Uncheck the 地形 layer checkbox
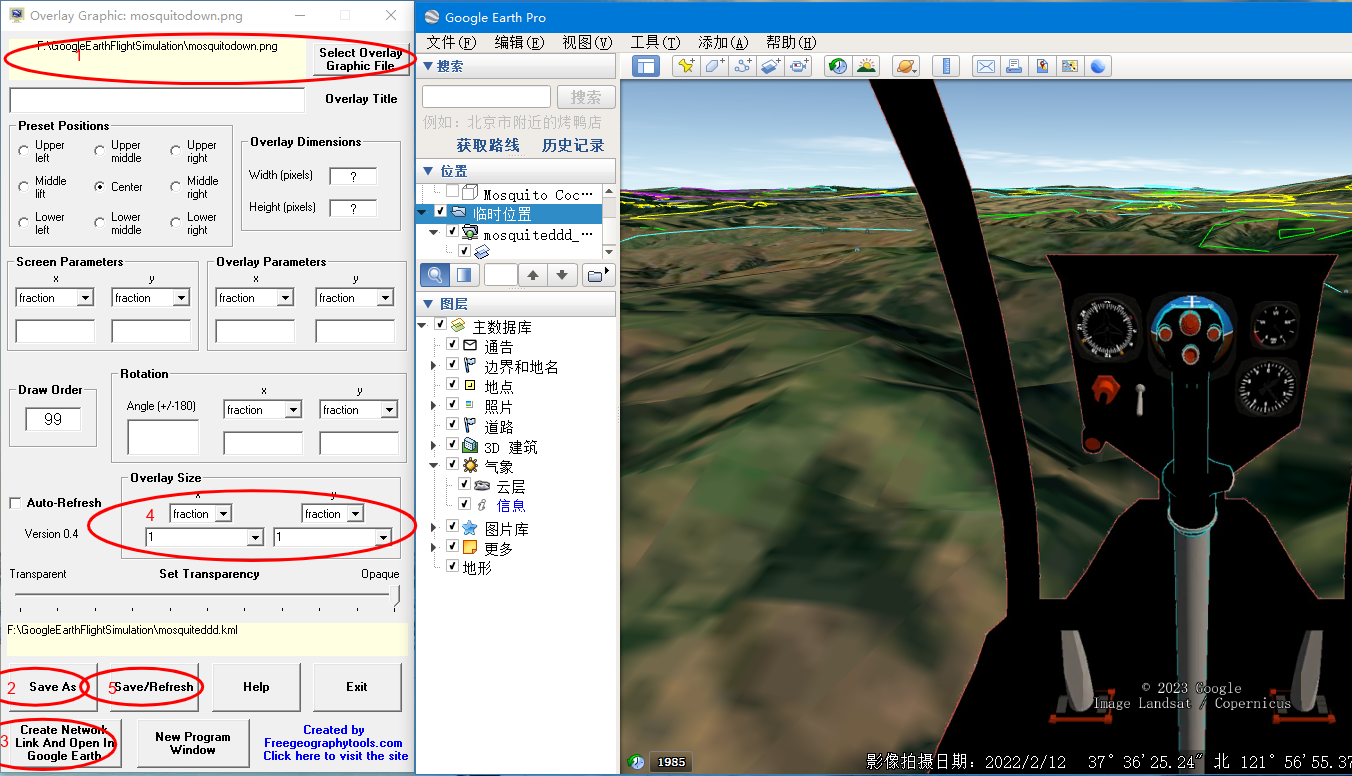 [x=452, y=566]
